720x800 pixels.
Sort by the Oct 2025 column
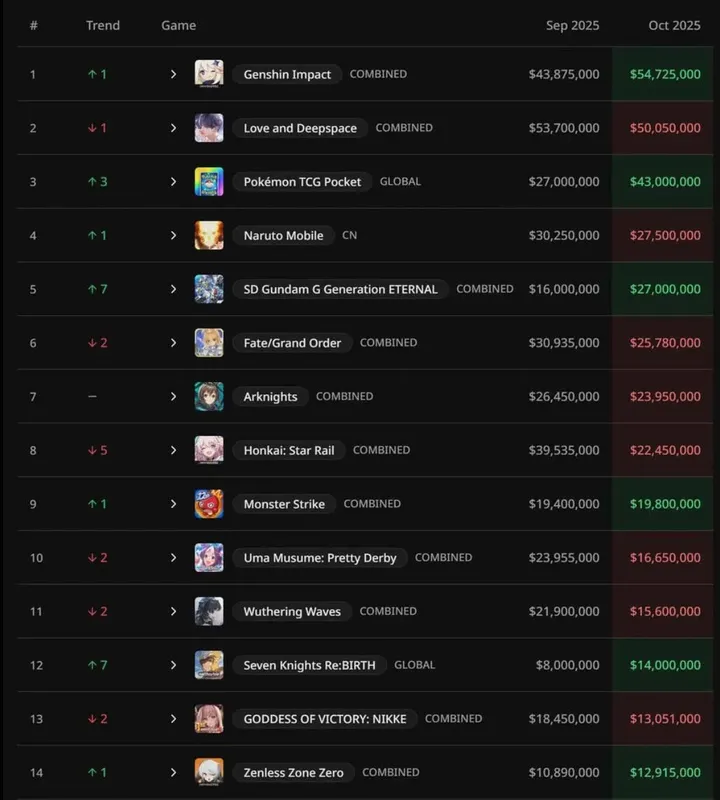tap(674, 25)
